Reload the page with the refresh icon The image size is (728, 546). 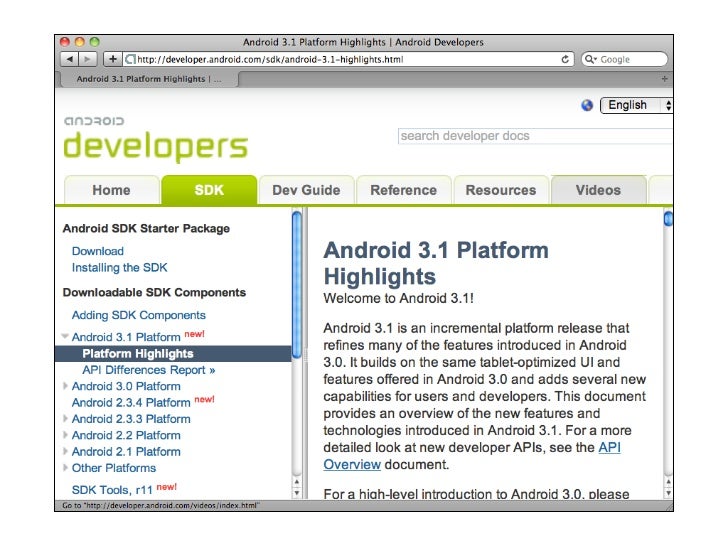[565, 59]
